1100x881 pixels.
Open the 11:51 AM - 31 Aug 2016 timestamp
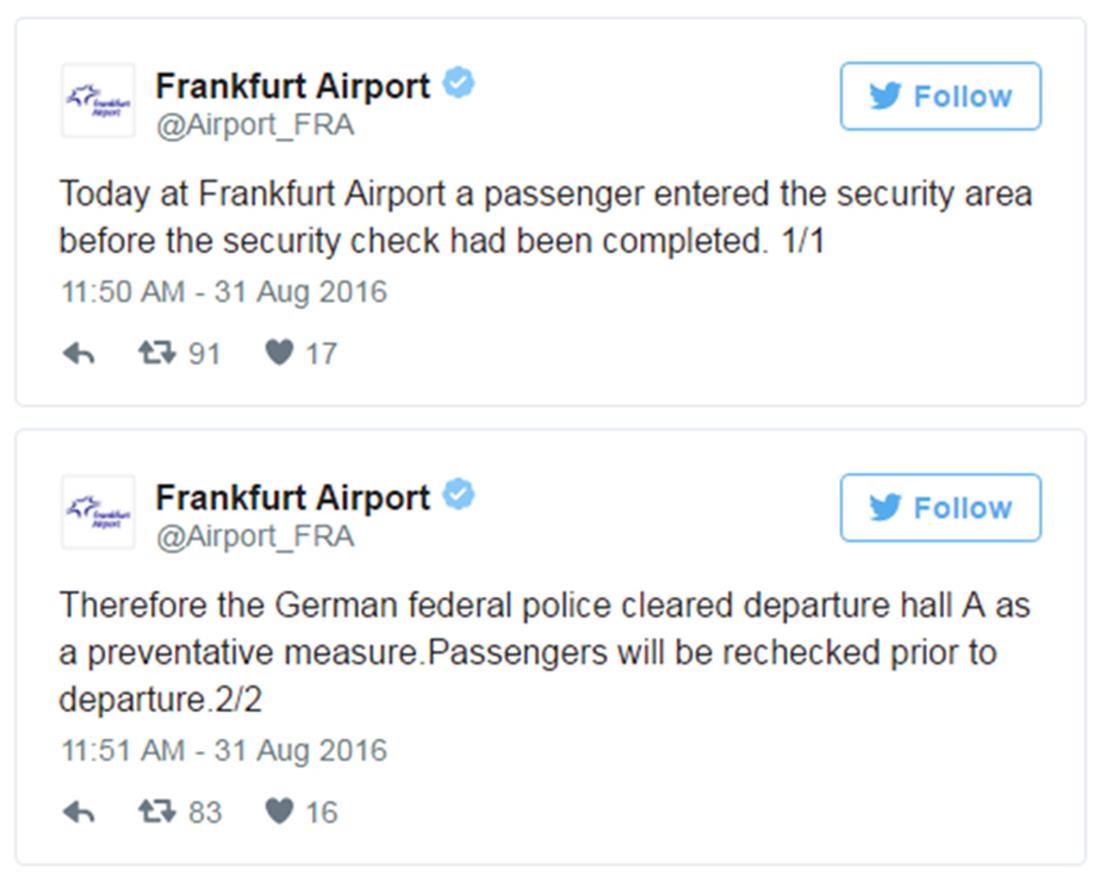(x=223, y=750)
